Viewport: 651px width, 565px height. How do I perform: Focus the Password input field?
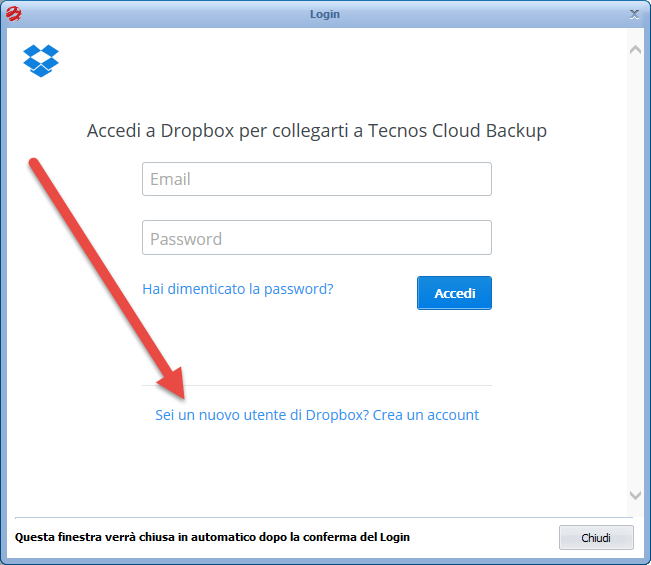(x=317, y=237)
